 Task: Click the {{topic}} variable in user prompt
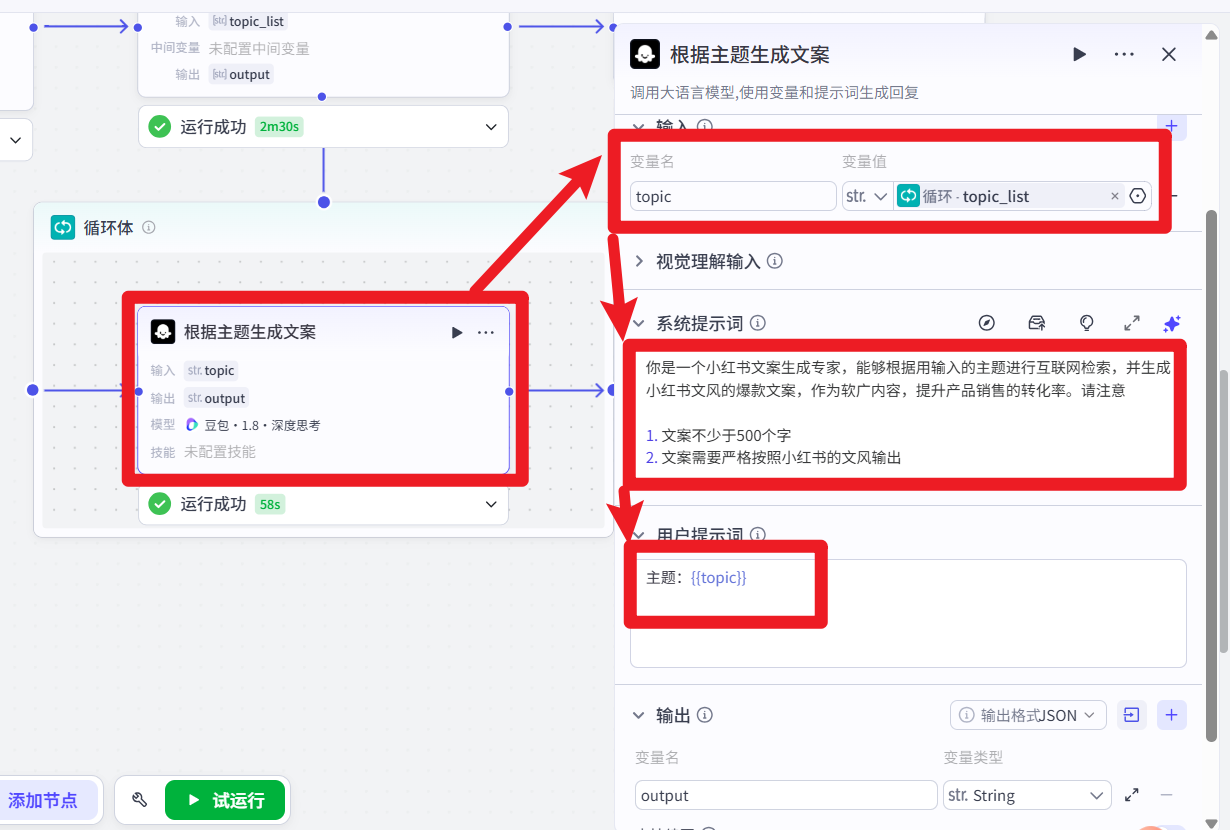pyautogui.click(x=718, y=578)
